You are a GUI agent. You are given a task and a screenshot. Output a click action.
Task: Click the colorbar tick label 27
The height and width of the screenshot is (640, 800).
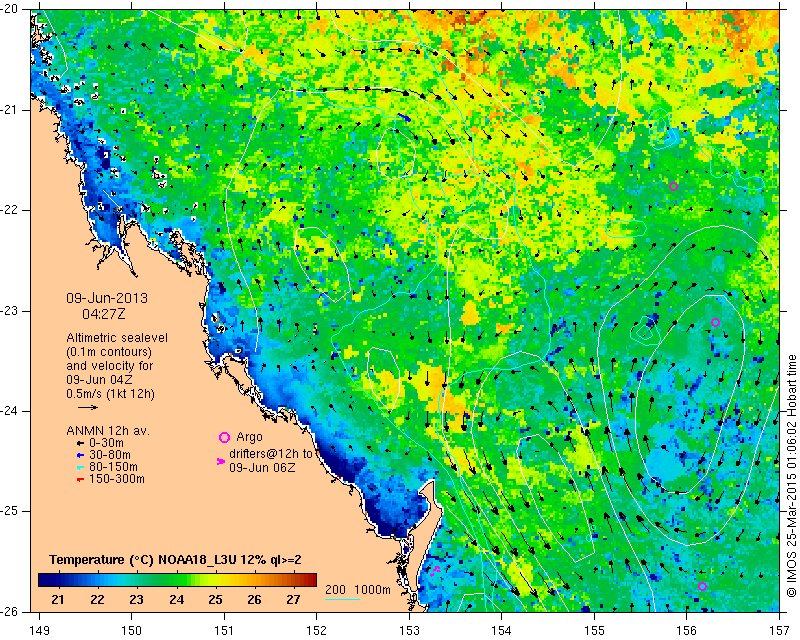tap(293, 600)
